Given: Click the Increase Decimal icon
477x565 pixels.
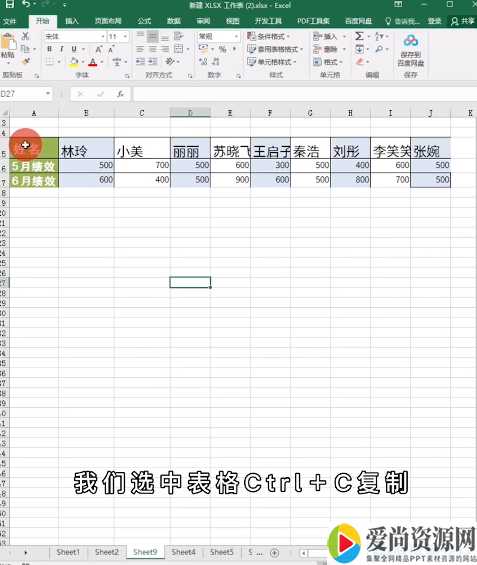Looking at the screenshot, I should tap(203, 62).
